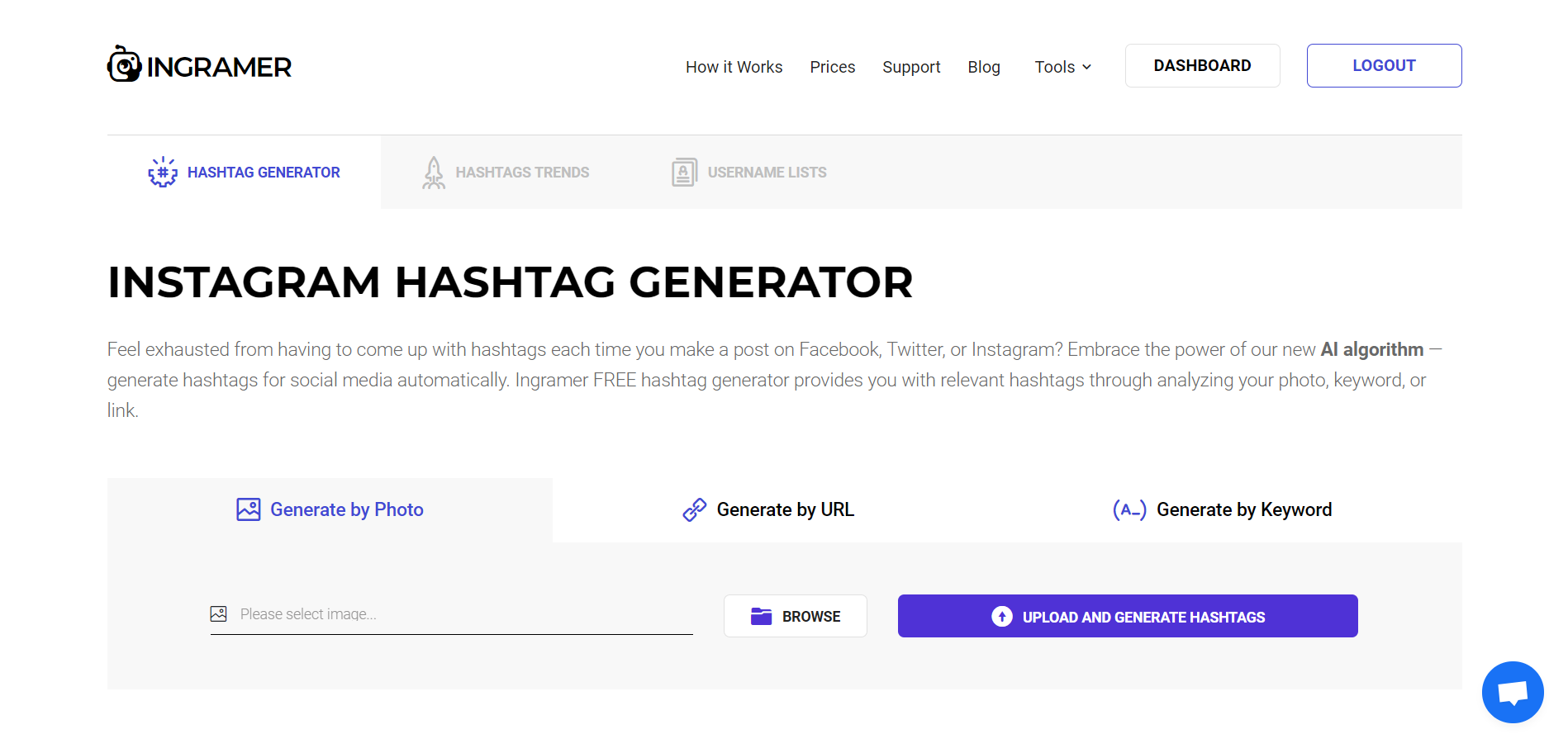
Task: Click the Instagram Hashtag Generator heading
Action: click(511, 282)
